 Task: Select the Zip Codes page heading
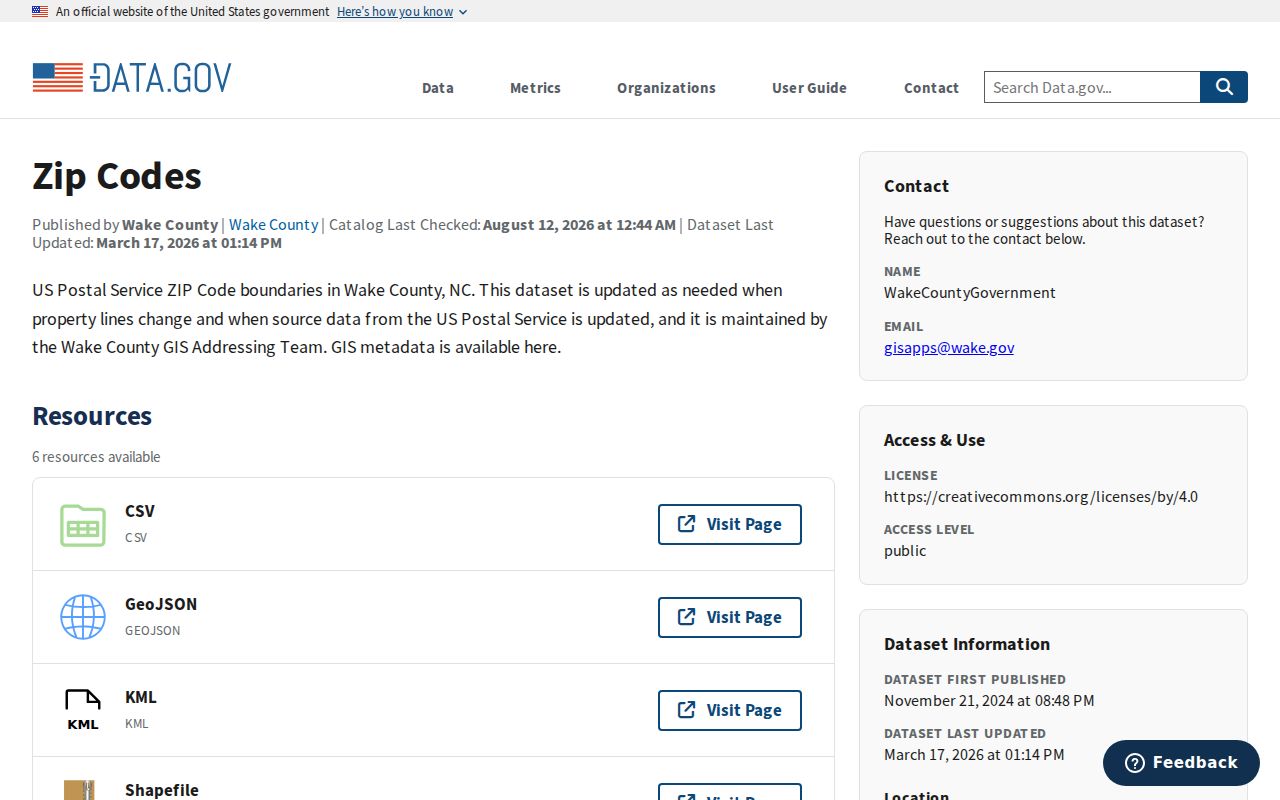117,176
